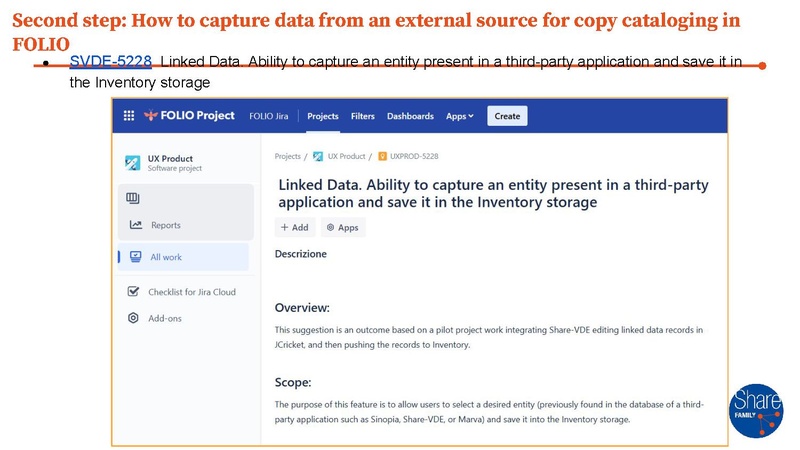This screenshot has width=800, height=450.
Task: Open the Jira app switcher grid icon
Action: point(128,116)
